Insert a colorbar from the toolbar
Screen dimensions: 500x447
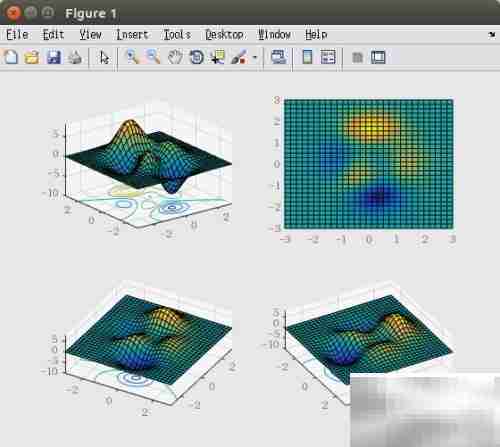(307, 57)
